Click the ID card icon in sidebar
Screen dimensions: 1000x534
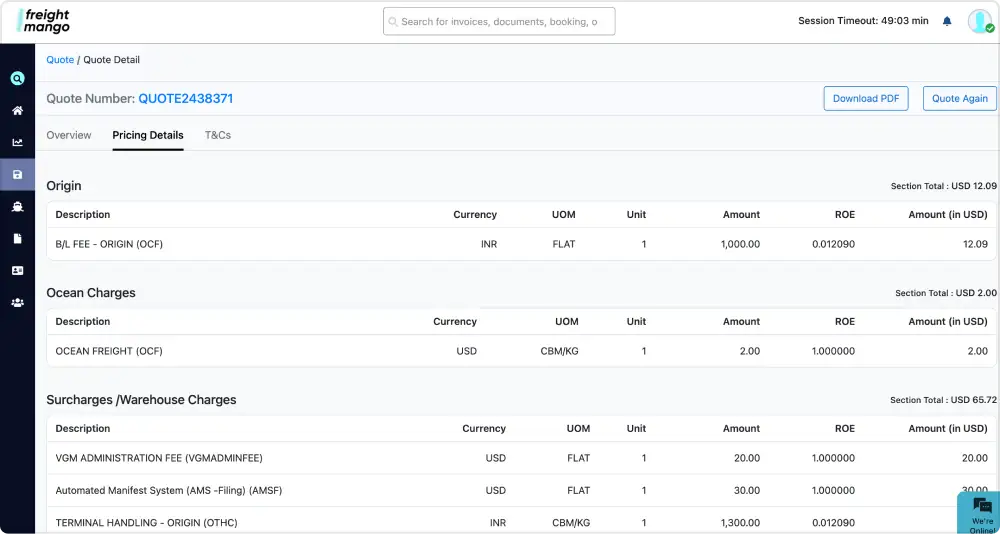pos(17,270)
